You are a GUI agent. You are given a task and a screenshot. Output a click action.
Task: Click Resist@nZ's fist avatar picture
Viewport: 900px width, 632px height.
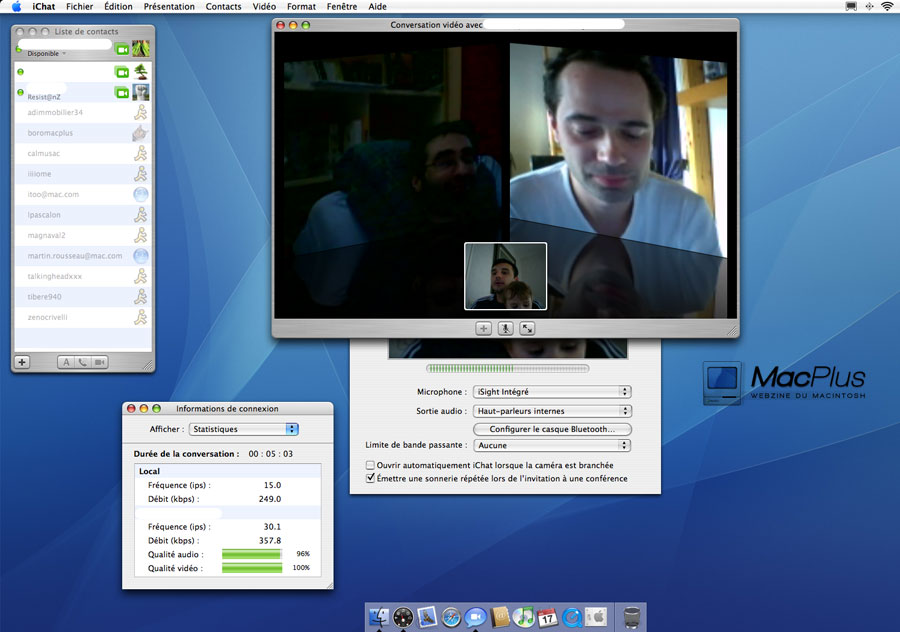click(141, 92)
